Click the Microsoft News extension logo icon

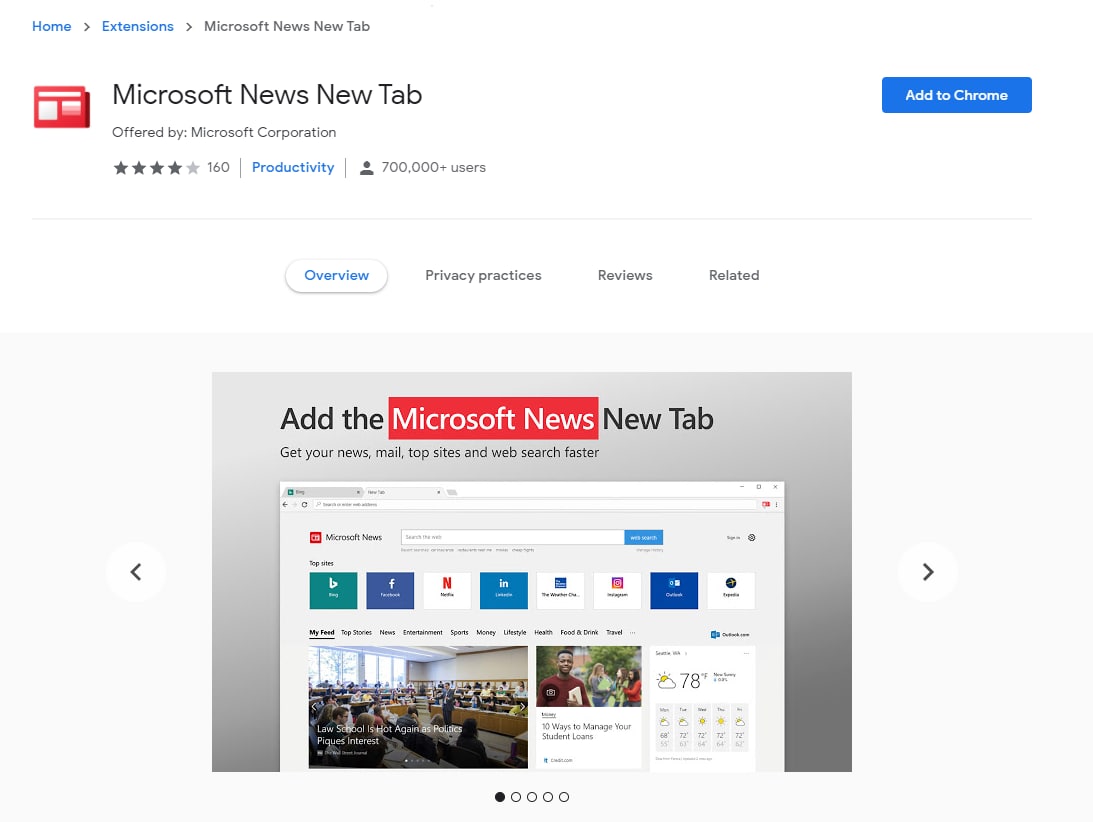coord(62,107)
